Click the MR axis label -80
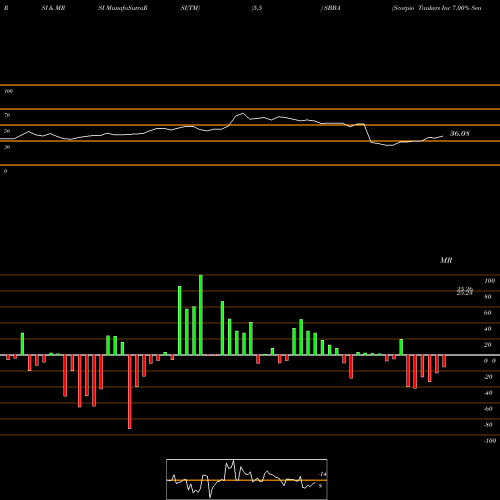This screenshot has height=500, width=500. [488, 425]
